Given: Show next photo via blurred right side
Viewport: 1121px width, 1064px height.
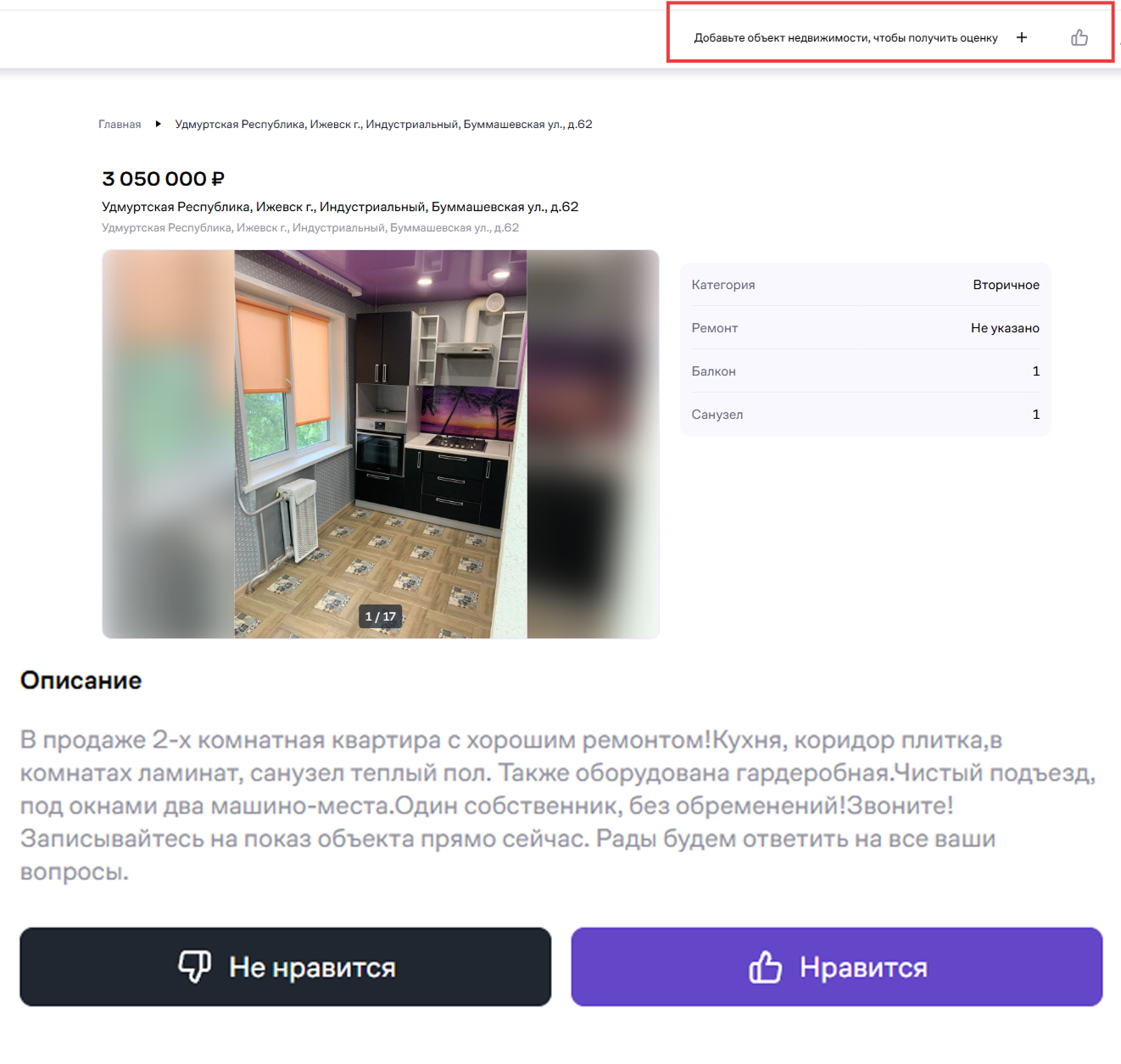Looking at the screenshot, I should click(593, 443).
